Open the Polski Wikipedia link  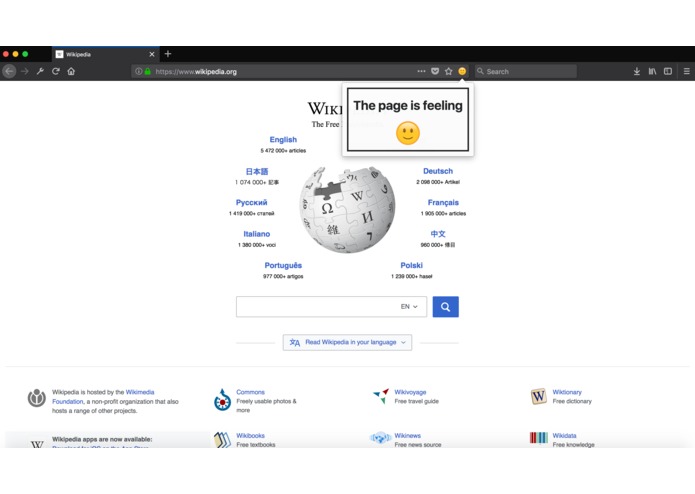pyautogui.click(x=411, y=265)
